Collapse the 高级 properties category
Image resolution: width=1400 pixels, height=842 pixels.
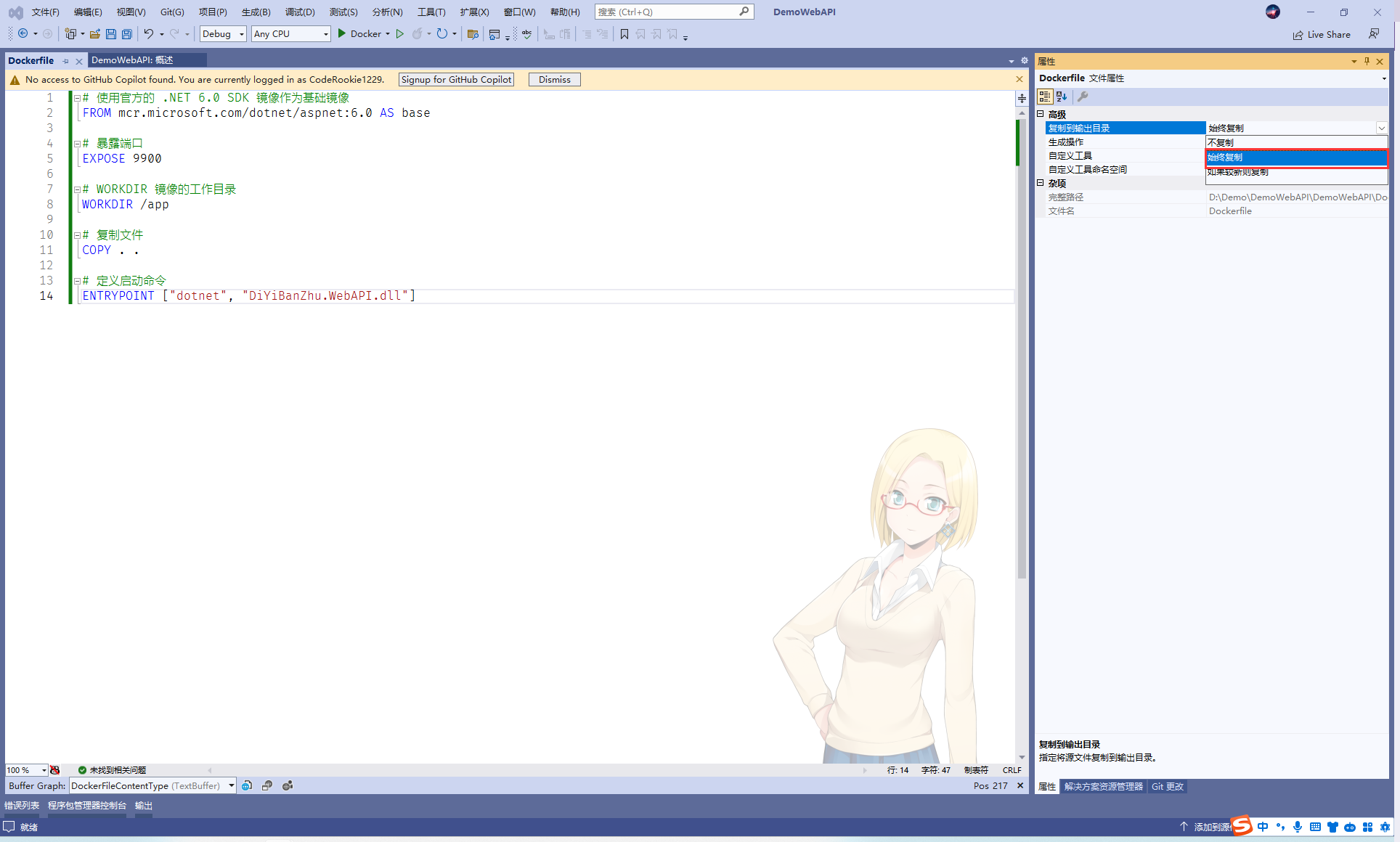tap(1041, 114)
